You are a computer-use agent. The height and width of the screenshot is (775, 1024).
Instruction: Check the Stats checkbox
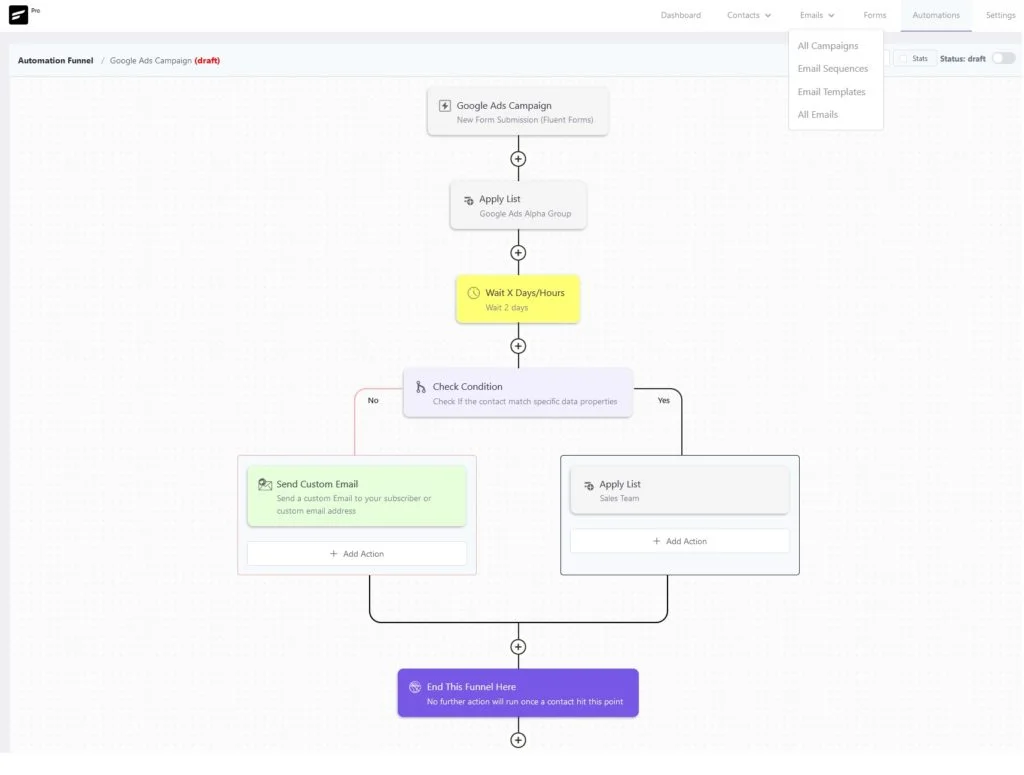click(903, 59)
